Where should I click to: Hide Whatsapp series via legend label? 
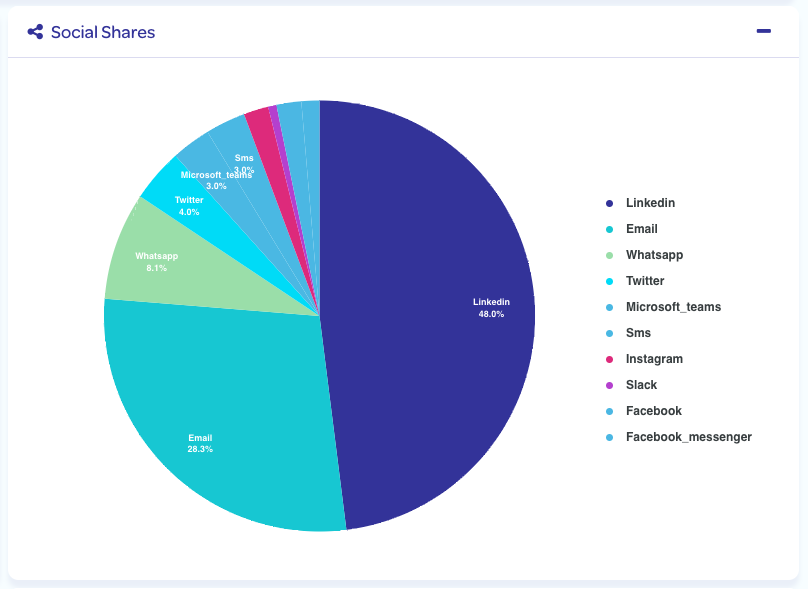click(654, 255)
